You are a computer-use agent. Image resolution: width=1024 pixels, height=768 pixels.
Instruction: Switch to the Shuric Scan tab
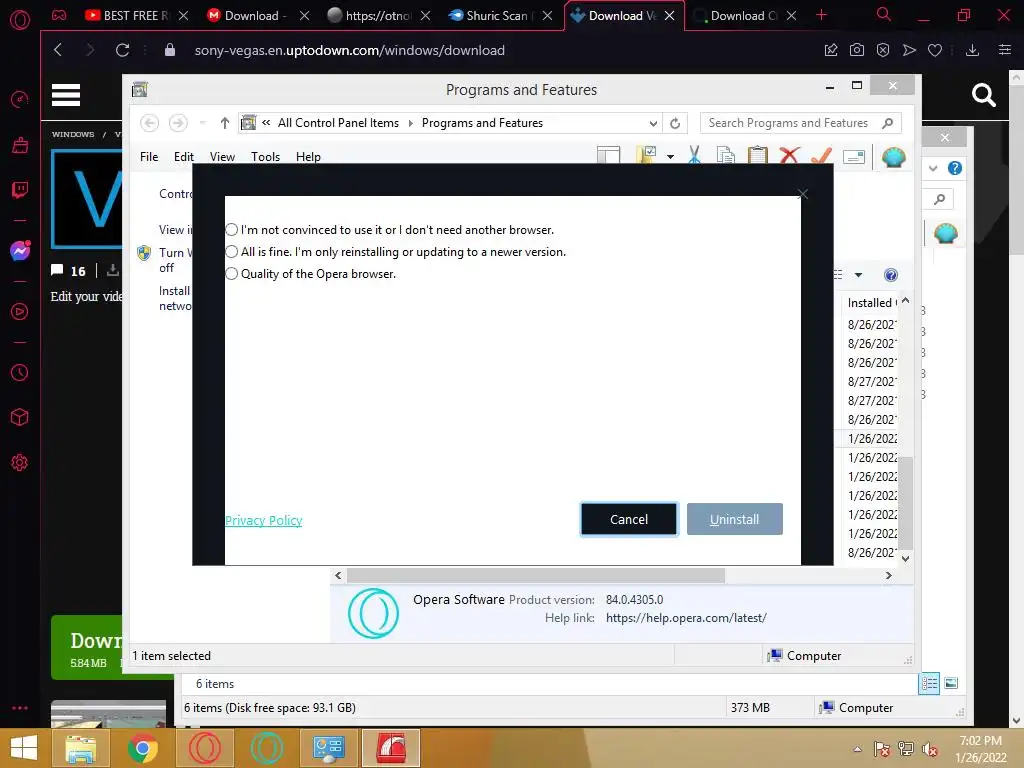tap(500, 16)
